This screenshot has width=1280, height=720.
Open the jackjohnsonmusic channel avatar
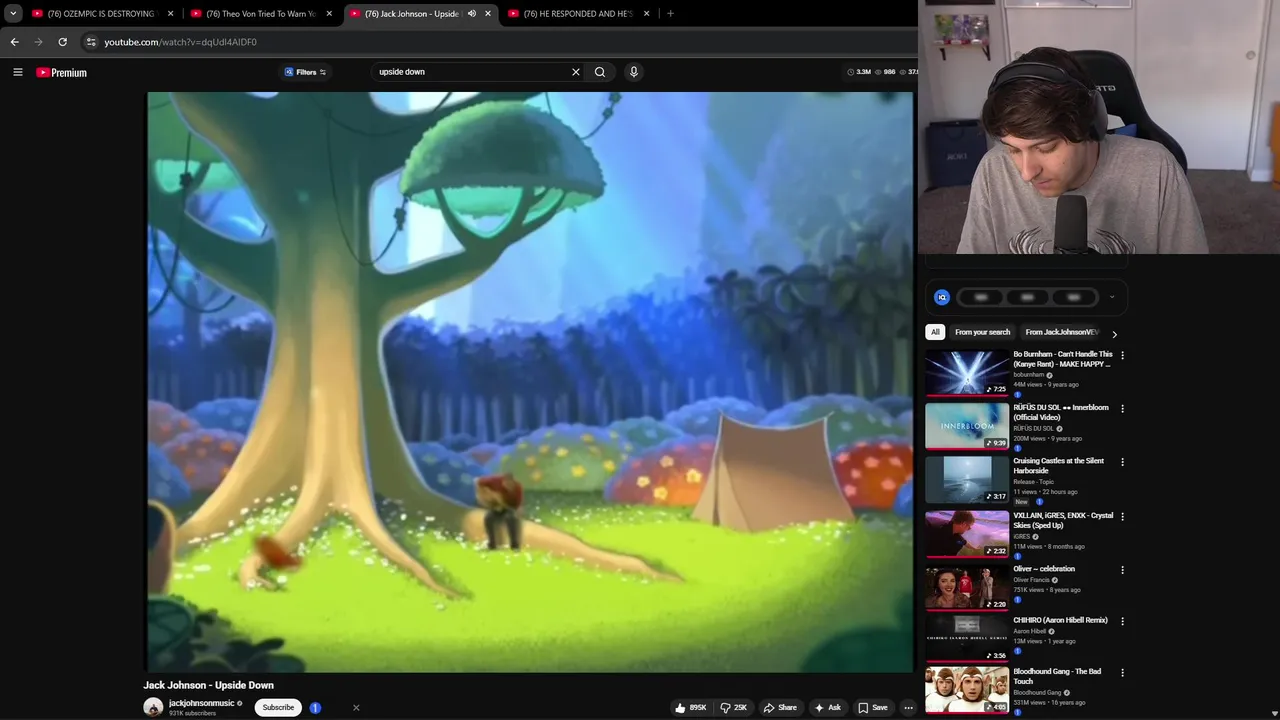click(153, 707)
